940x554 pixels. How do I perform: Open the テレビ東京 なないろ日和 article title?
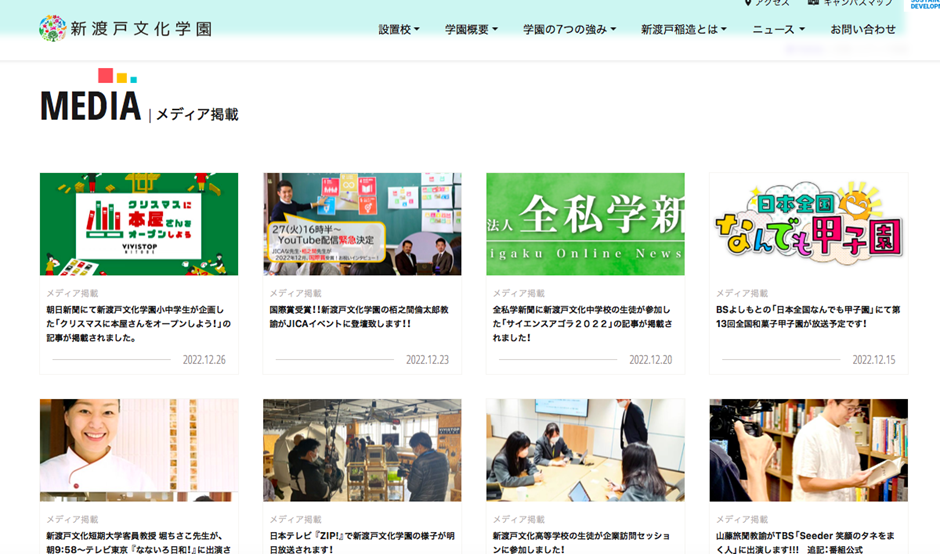(138, 542)
